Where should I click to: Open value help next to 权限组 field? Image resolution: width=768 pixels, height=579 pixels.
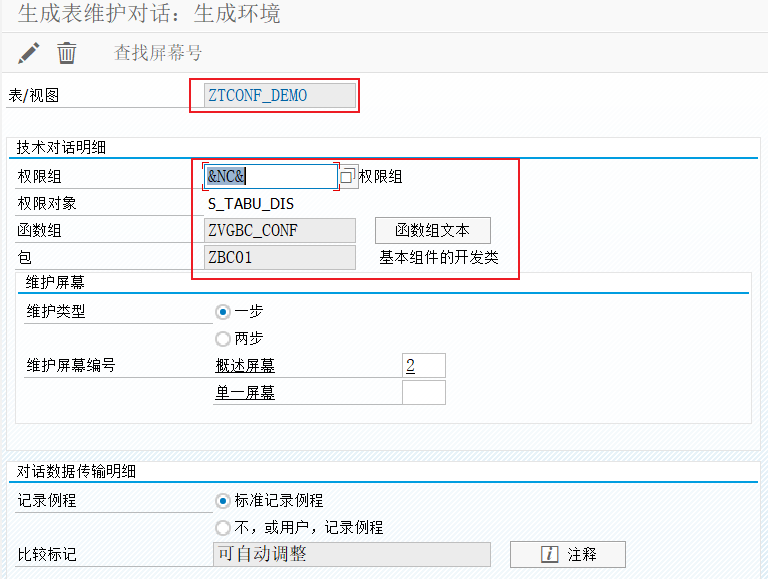pos(348,176)
